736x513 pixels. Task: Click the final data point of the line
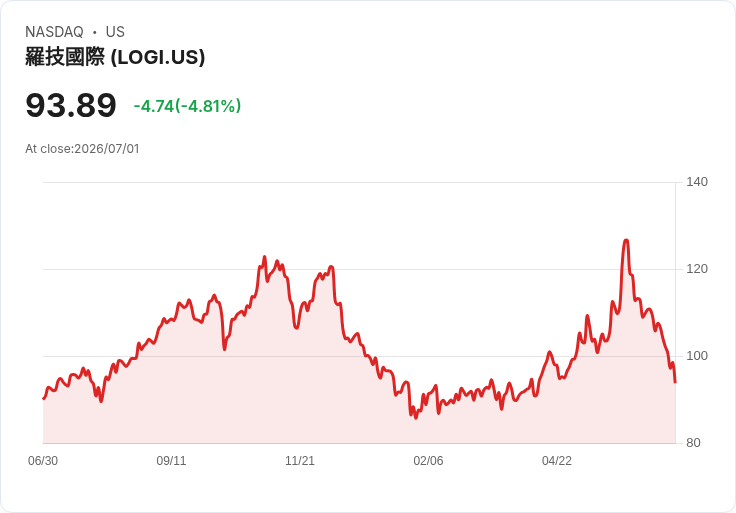[x=675, y=382]
